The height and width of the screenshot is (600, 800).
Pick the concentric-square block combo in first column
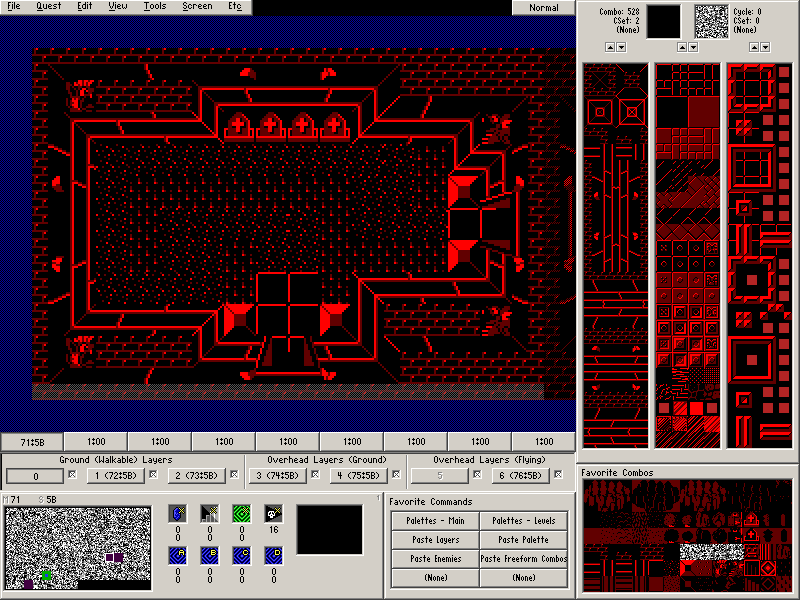[x=600, y=112]
